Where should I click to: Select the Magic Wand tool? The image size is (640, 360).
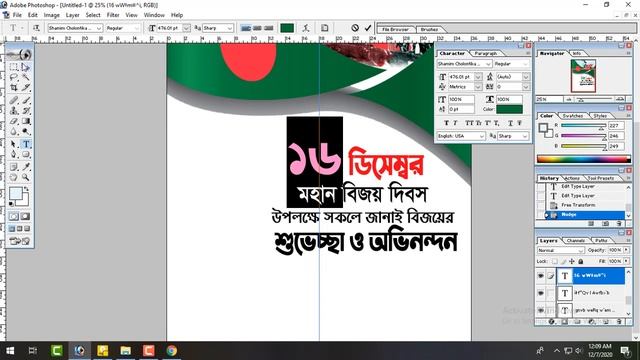[x=26, y=77]
